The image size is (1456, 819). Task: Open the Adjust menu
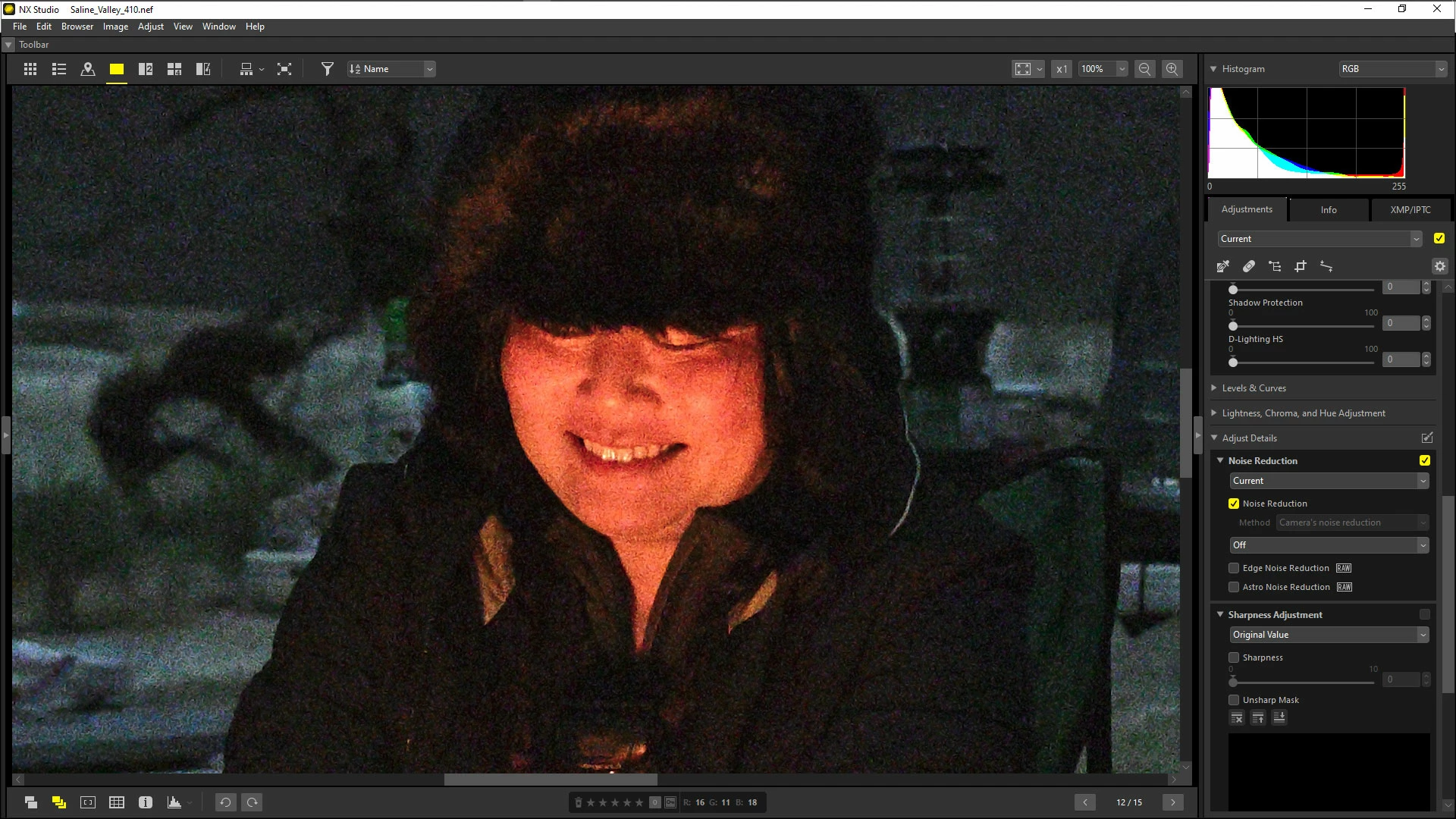150,27
